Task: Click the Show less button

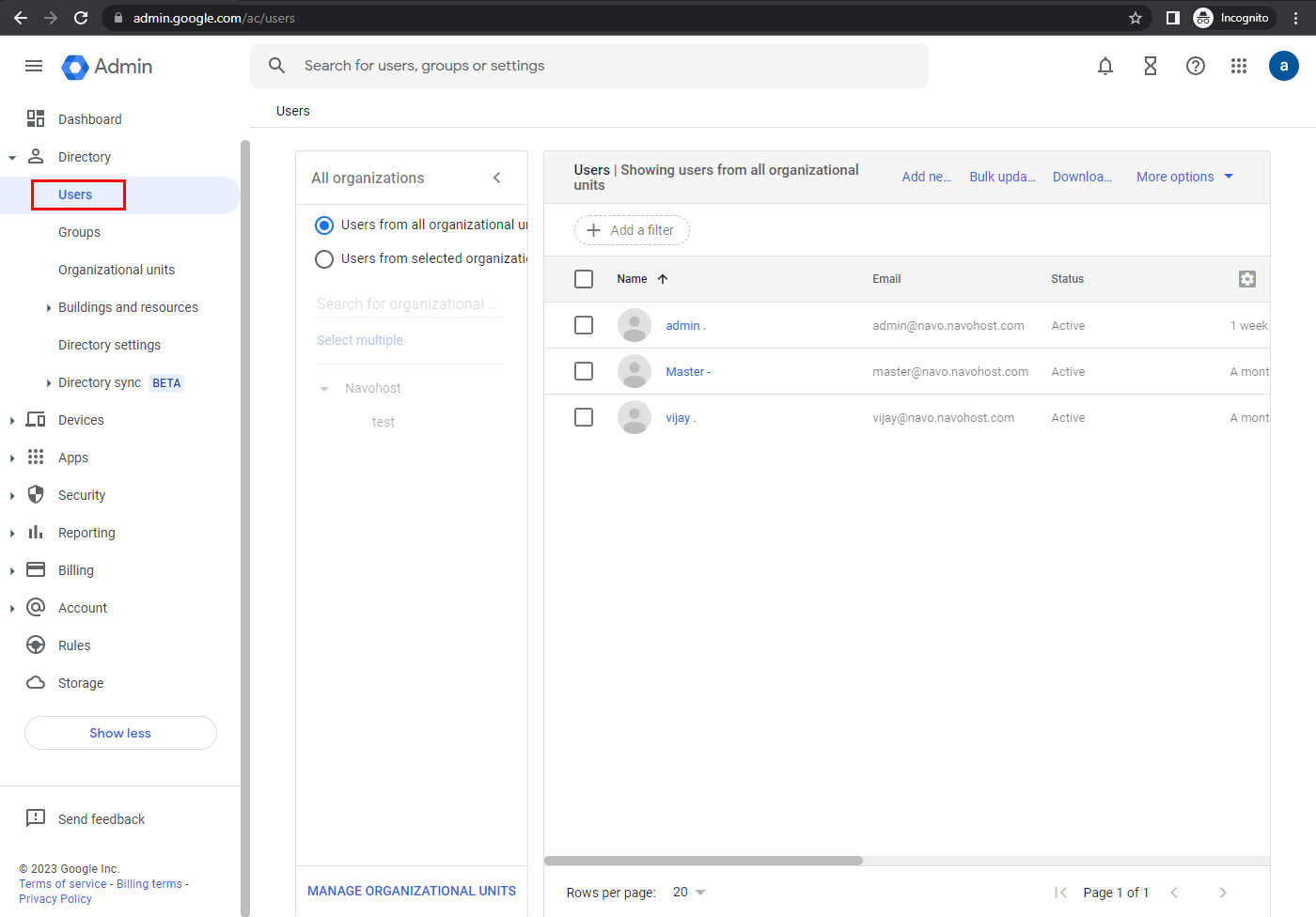Action: click(120, 733)
